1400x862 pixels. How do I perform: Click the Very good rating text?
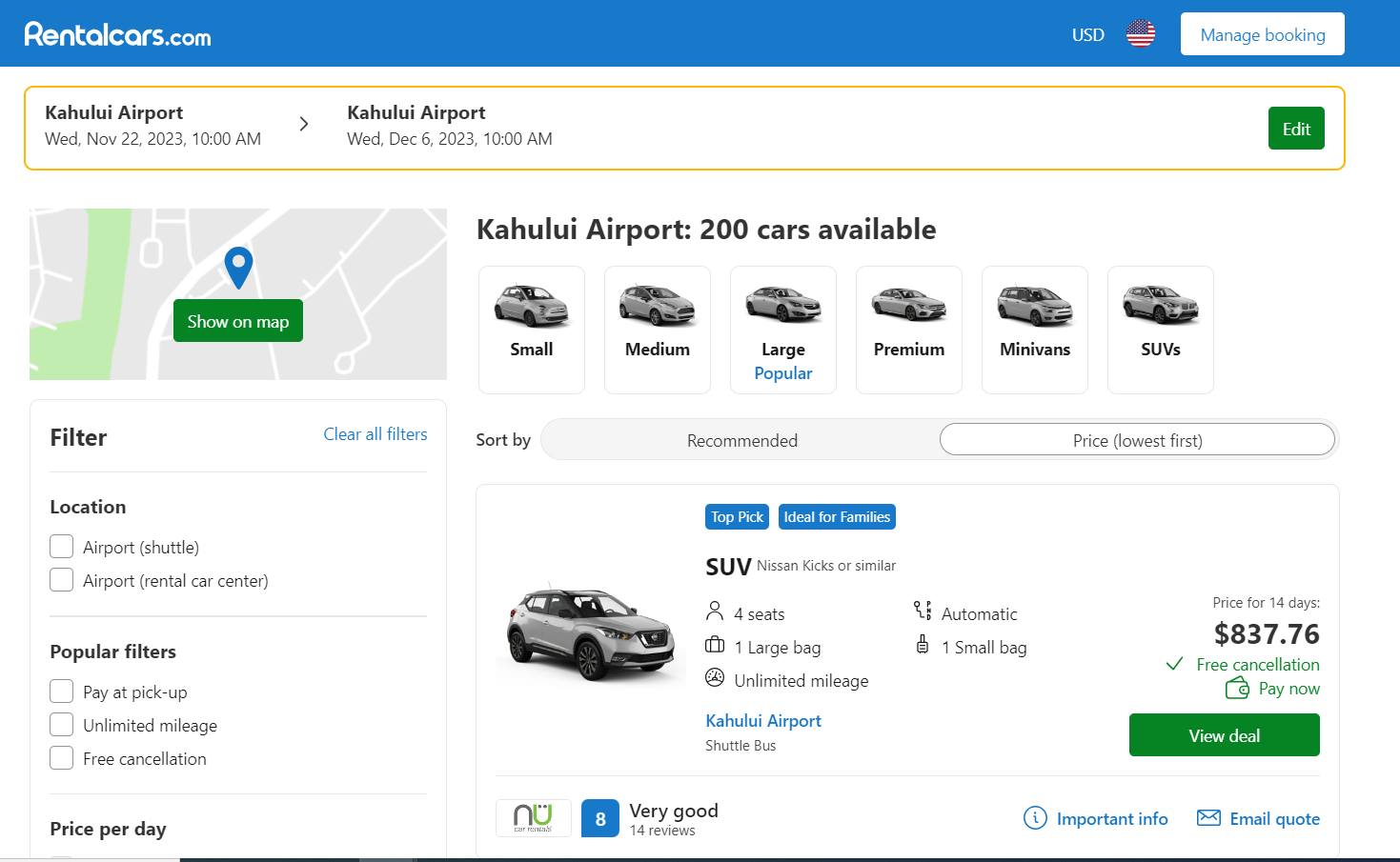pyautogui.click(x=674, y=811)
